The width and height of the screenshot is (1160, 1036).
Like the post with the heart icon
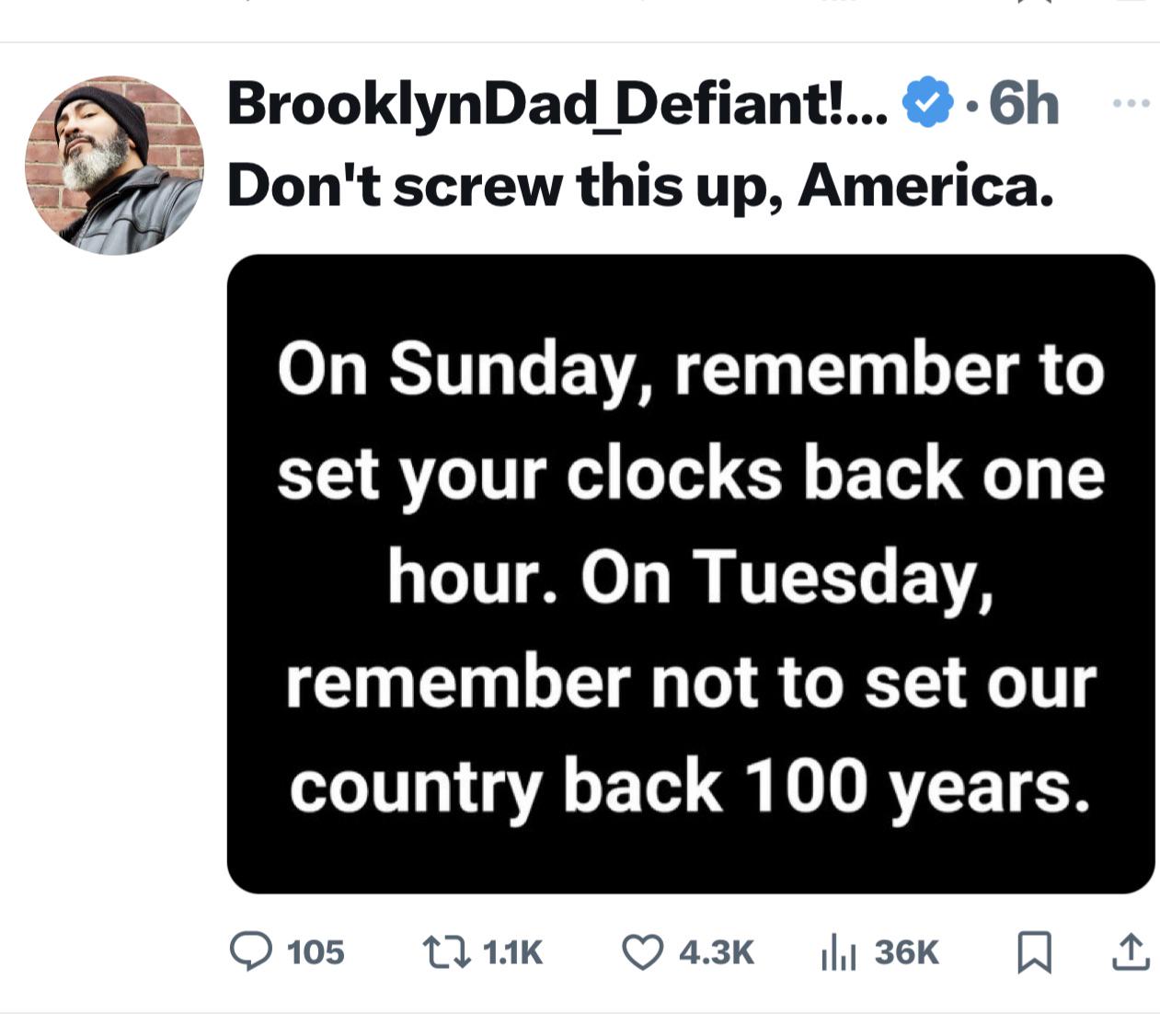point(642,951)
